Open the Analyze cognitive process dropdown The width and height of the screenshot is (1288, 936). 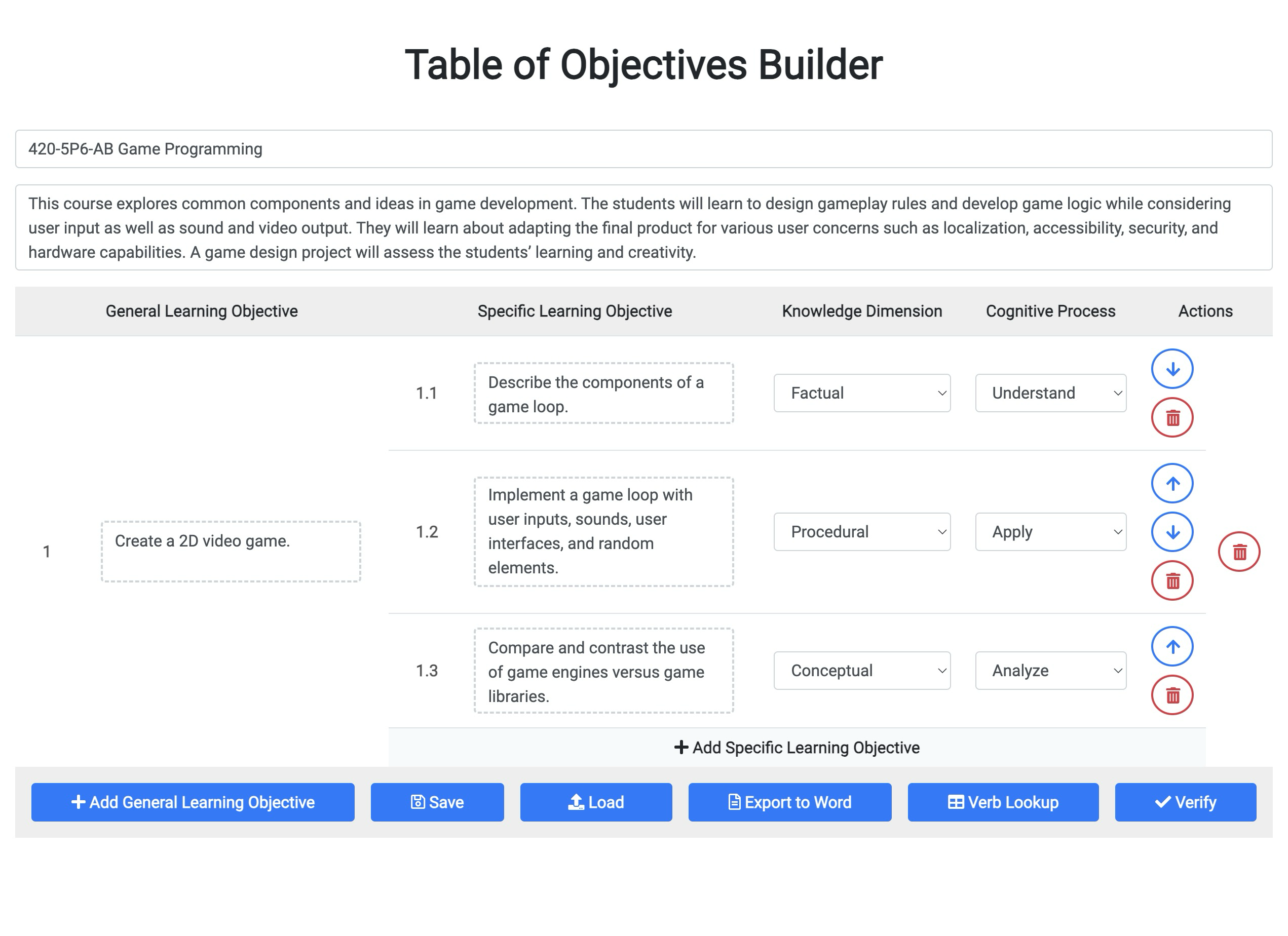pyautogui.click(x=1050, y=671)
